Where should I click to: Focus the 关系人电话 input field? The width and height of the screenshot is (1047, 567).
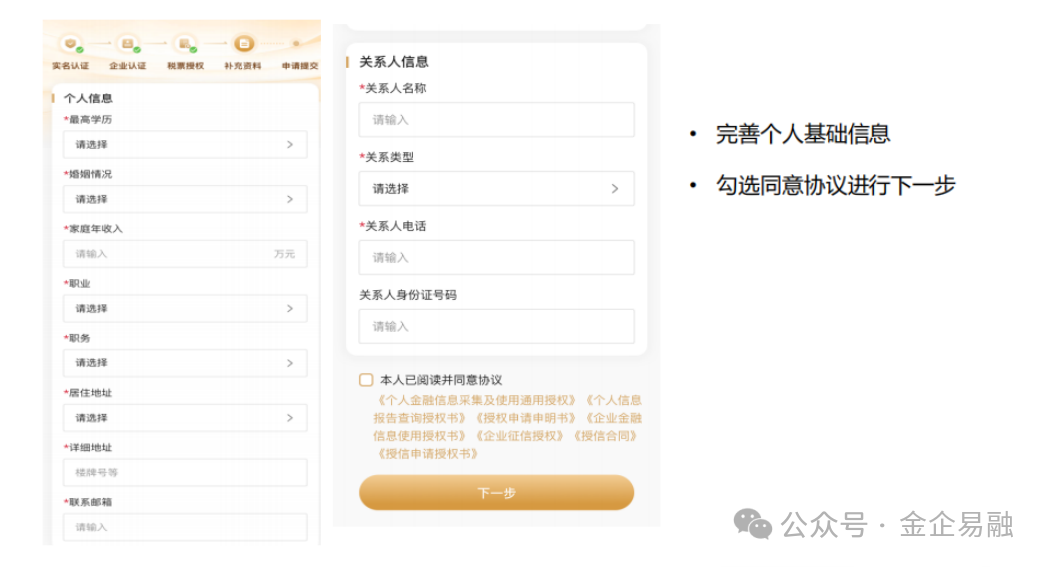point(496,257)
